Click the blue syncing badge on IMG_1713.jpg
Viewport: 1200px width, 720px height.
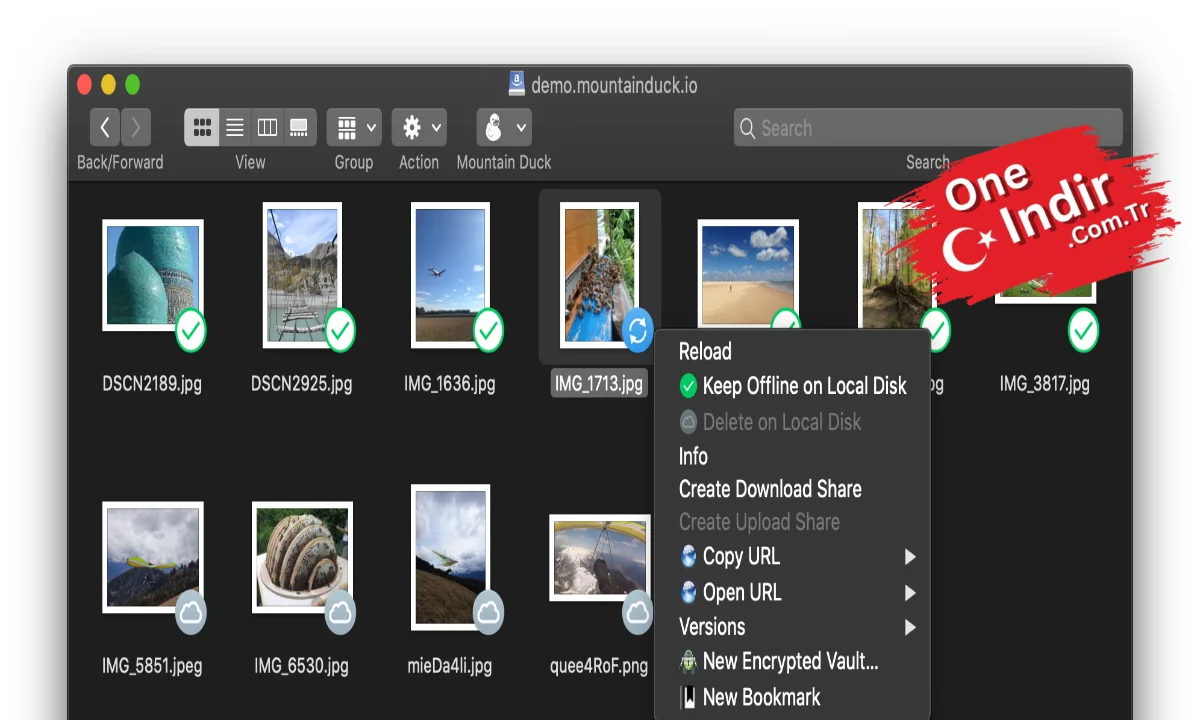pyautogui.click(x=637, y=331)
